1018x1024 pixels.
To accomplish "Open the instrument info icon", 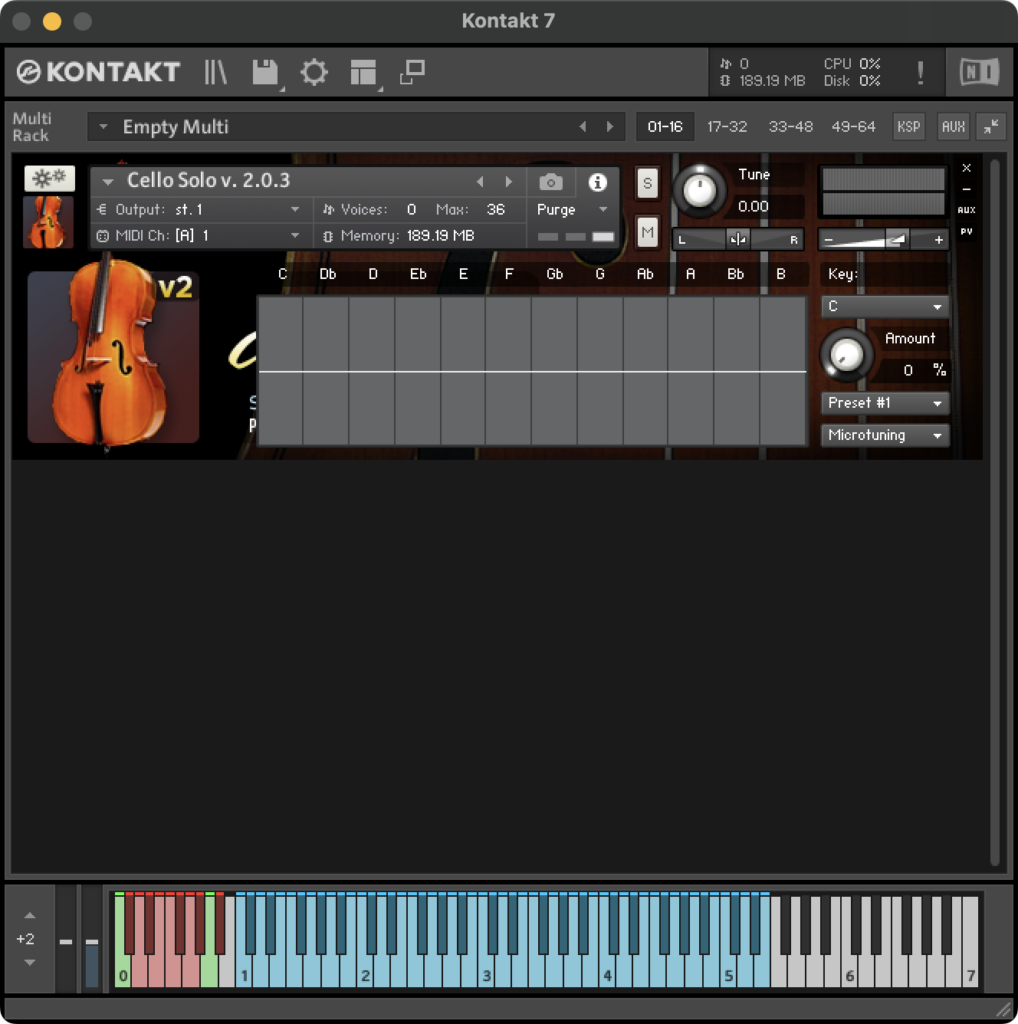I will (597, 182).
